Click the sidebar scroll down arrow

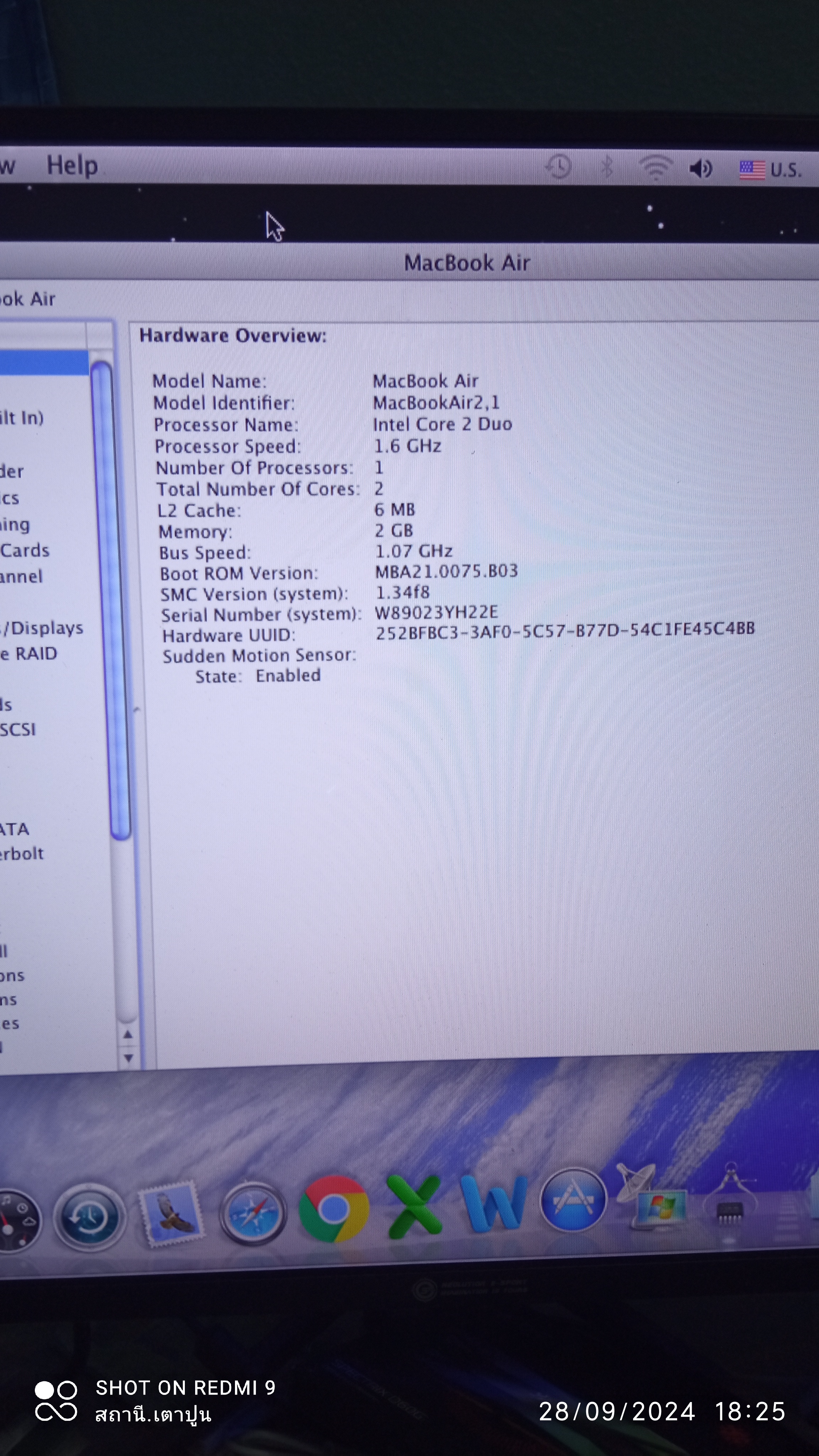[128, 1058]
